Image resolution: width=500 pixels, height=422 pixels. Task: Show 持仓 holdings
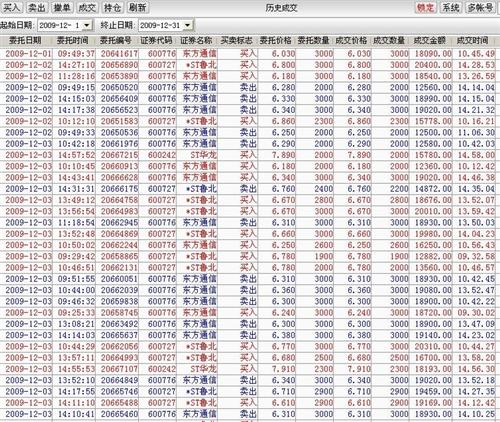point(112,7)
